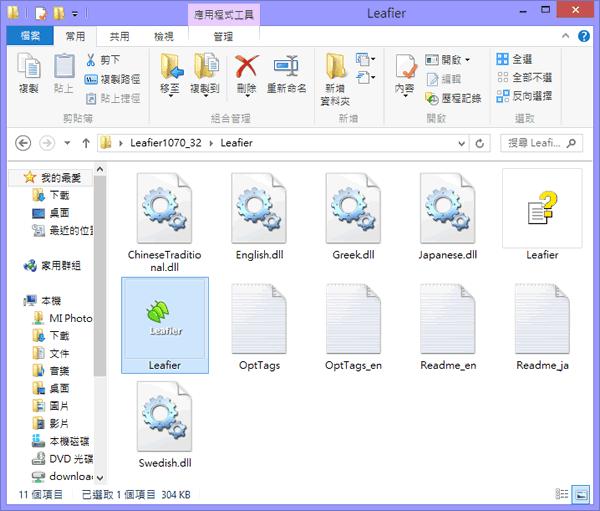Click the navigation pane scroll down arrow

[x=100, y=478]
